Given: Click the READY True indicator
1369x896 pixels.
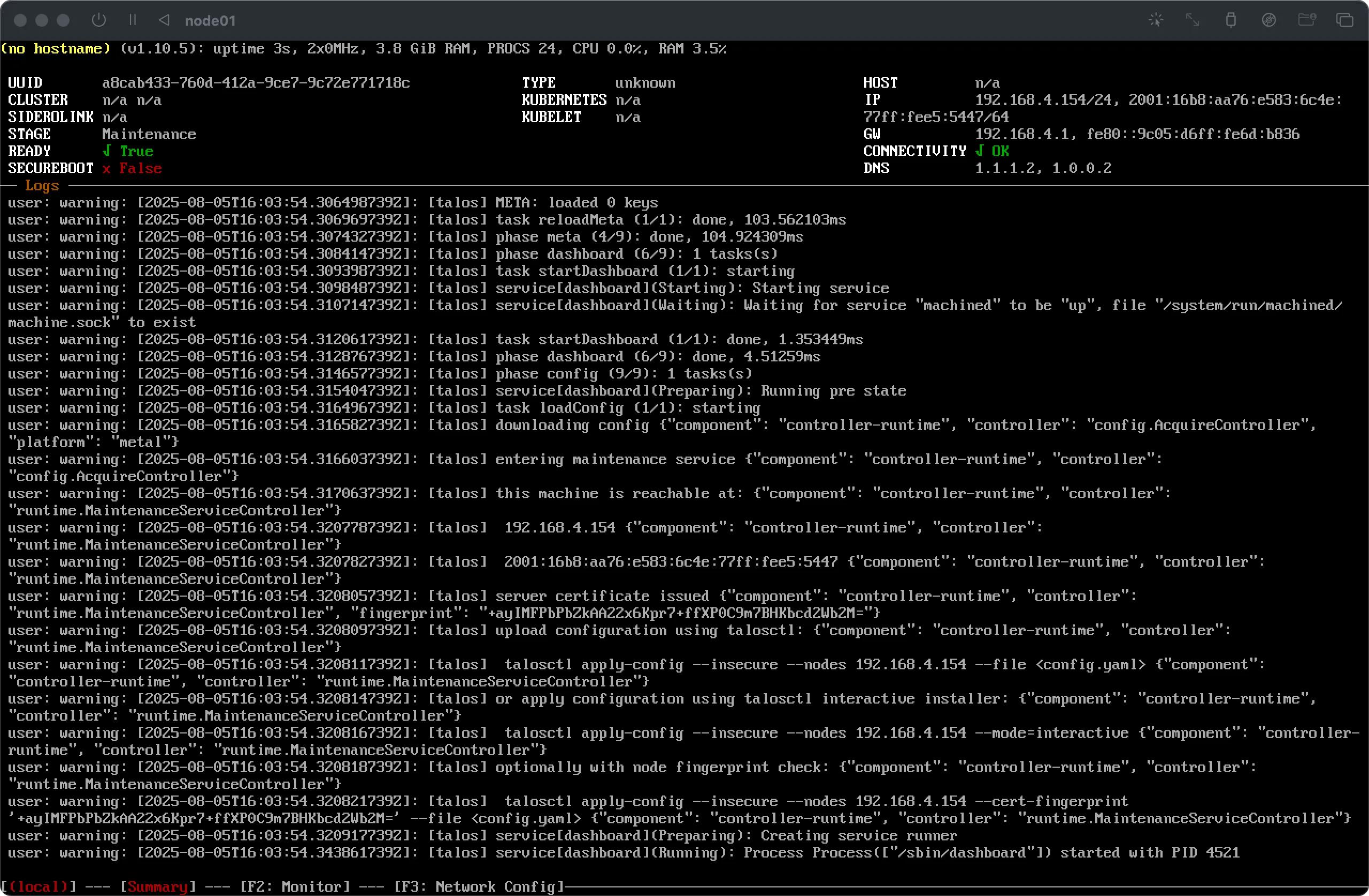Looking at the screenshot, I should click(x=129, y=151).
